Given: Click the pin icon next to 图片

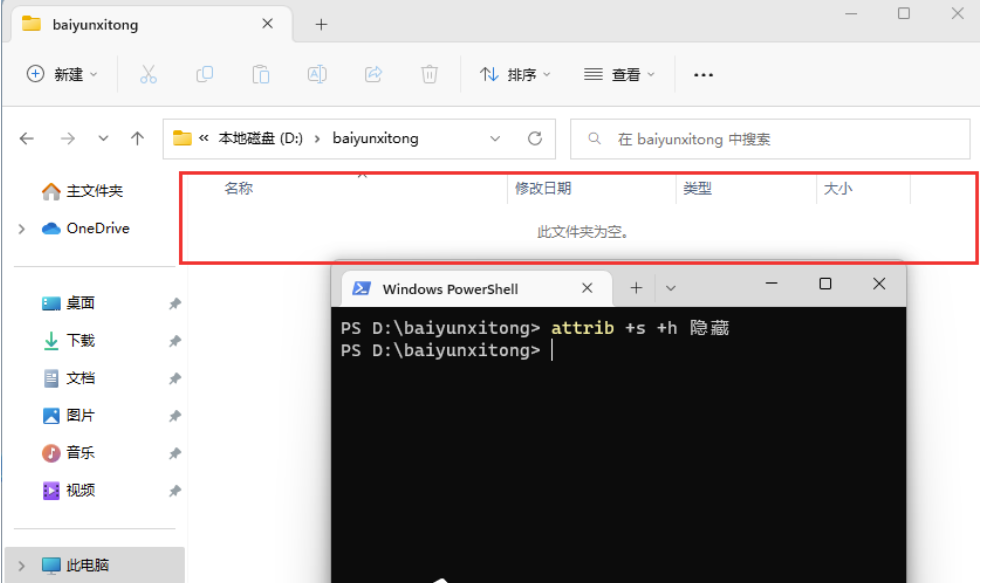Looking at the screenshot, I should (x=175, y=416).
